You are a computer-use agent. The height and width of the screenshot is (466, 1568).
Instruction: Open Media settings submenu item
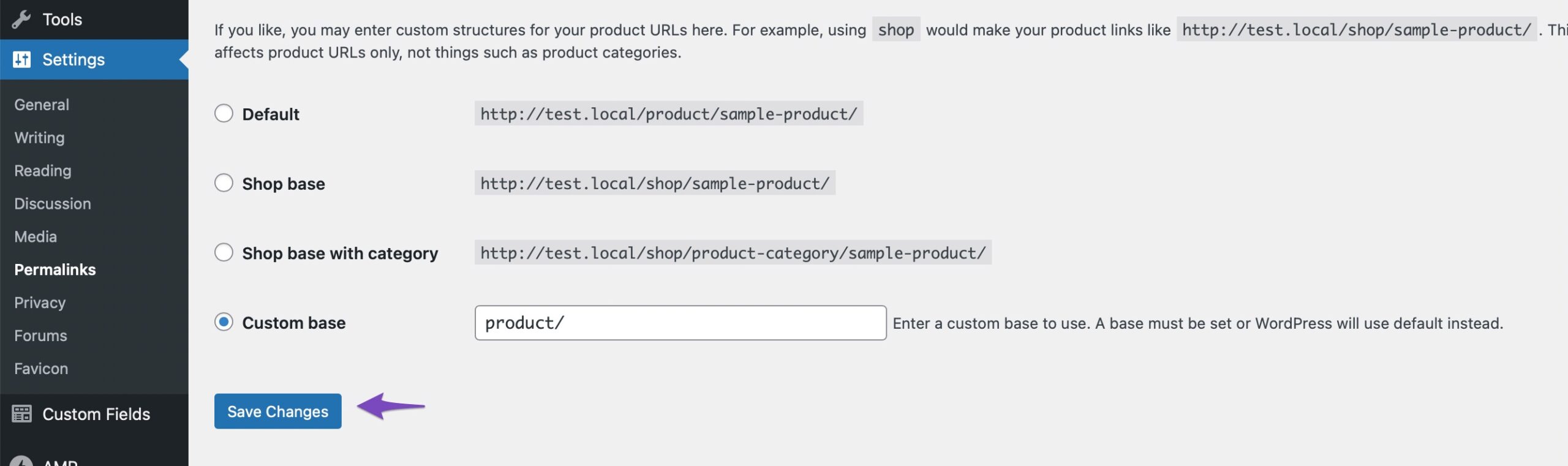click(x=36, y=237)
